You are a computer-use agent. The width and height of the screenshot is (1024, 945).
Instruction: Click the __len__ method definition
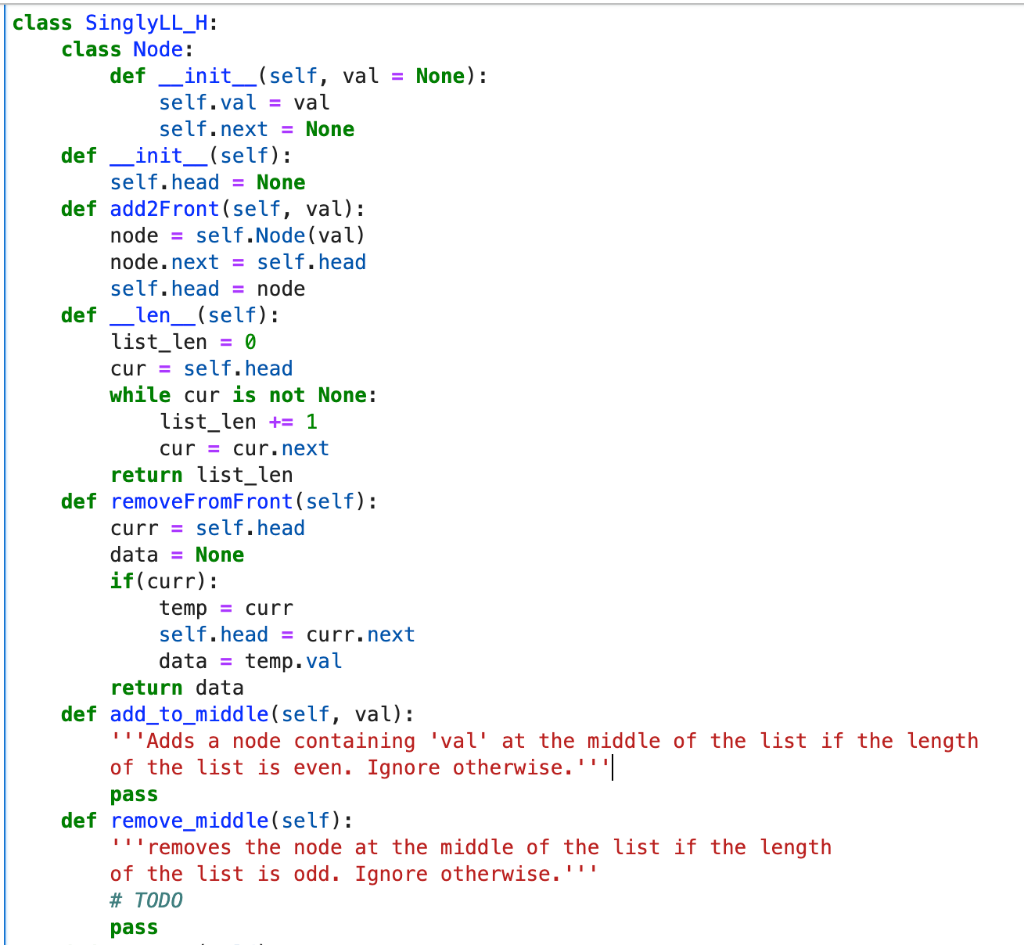(153, 315)
